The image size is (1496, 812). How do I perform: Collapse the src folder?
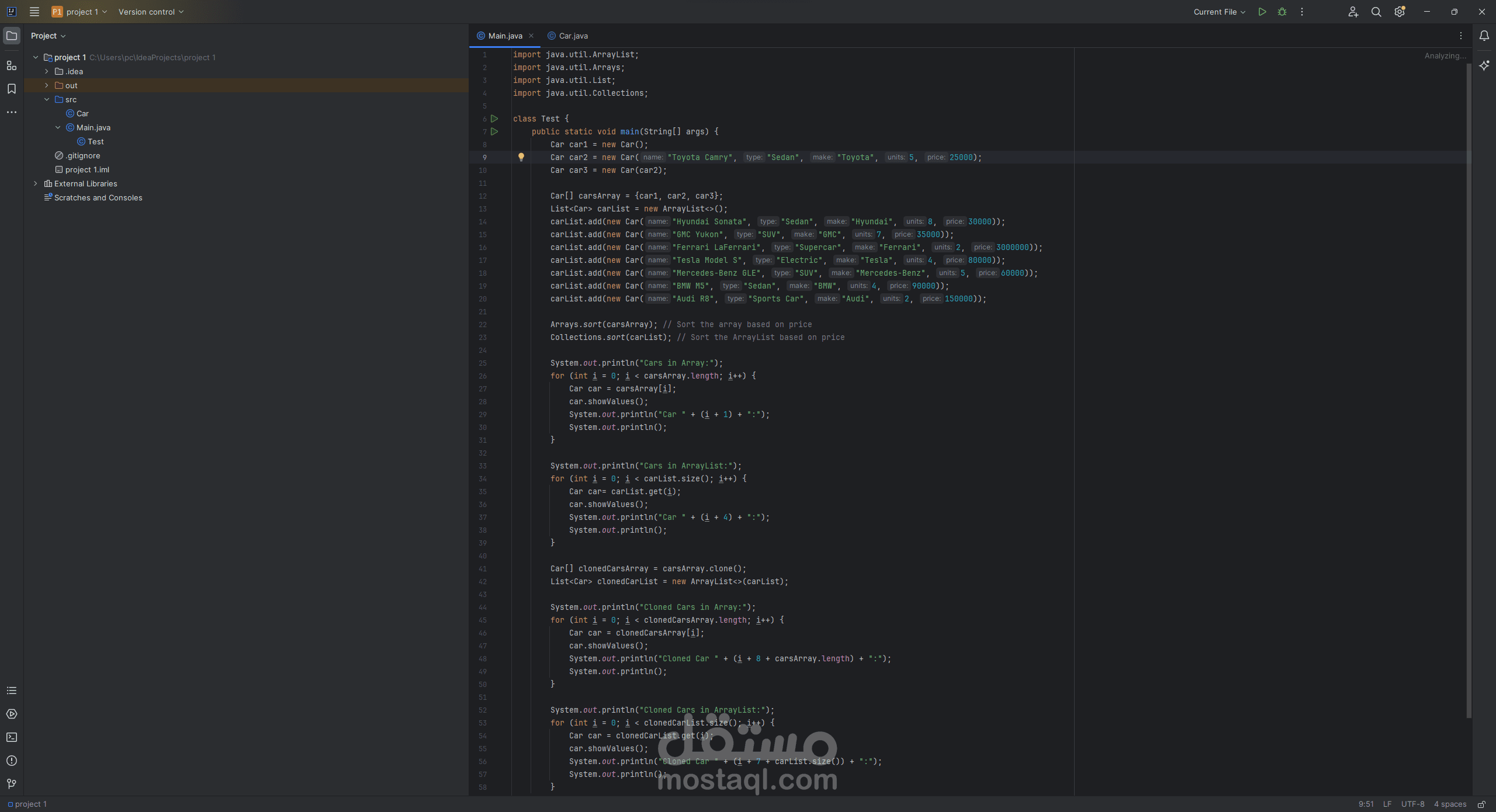click(47, 99)
